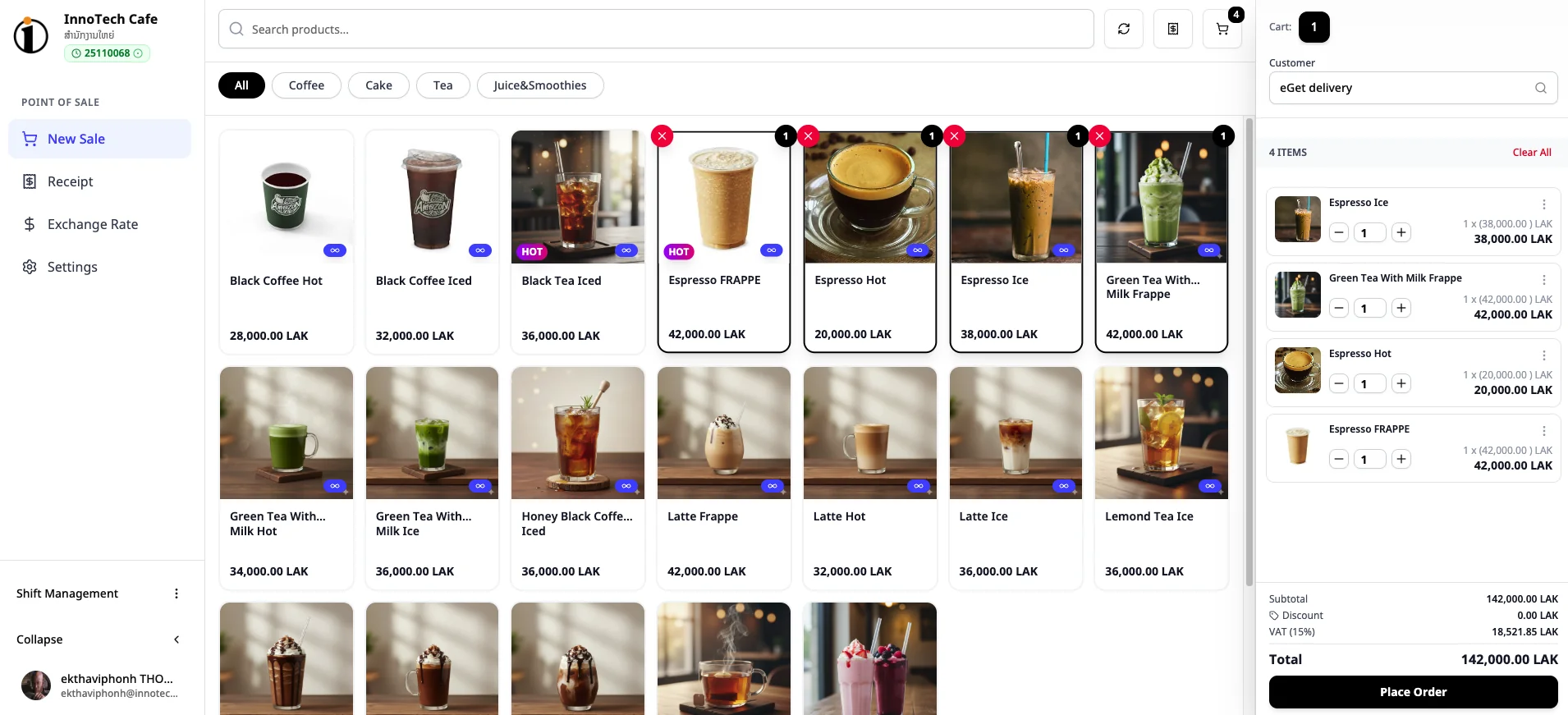Collapse the sidebar with chevron
Screen dimensions: 1568x715
click(176, 639)
